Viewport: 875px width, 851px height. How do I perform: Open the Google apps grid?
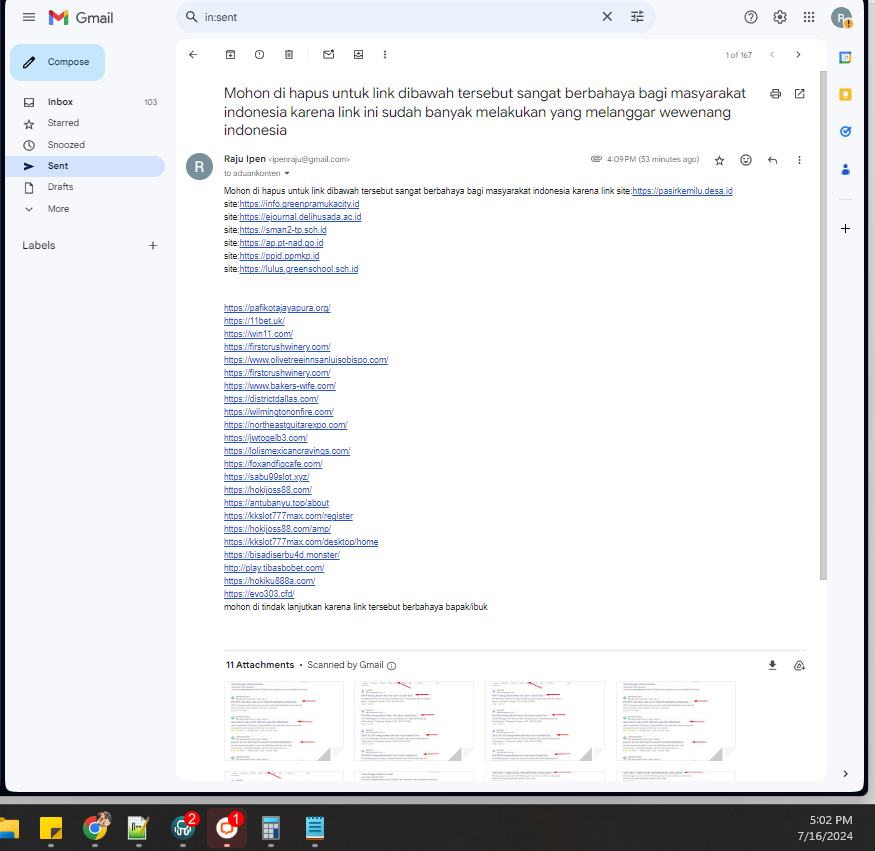coord(809,17)
